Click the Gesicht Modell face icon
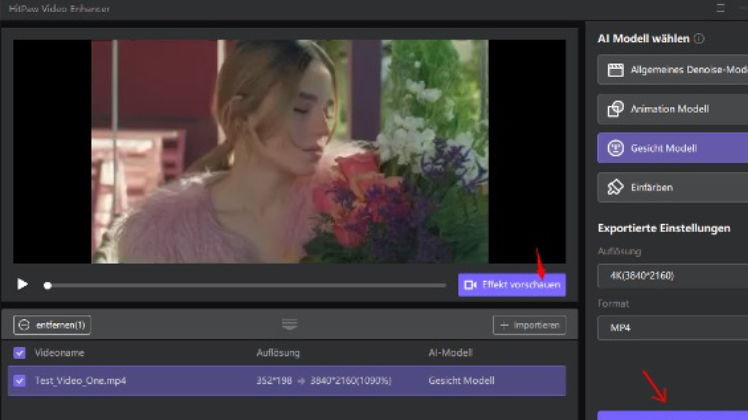748x420 pixels. click(614, 148)
